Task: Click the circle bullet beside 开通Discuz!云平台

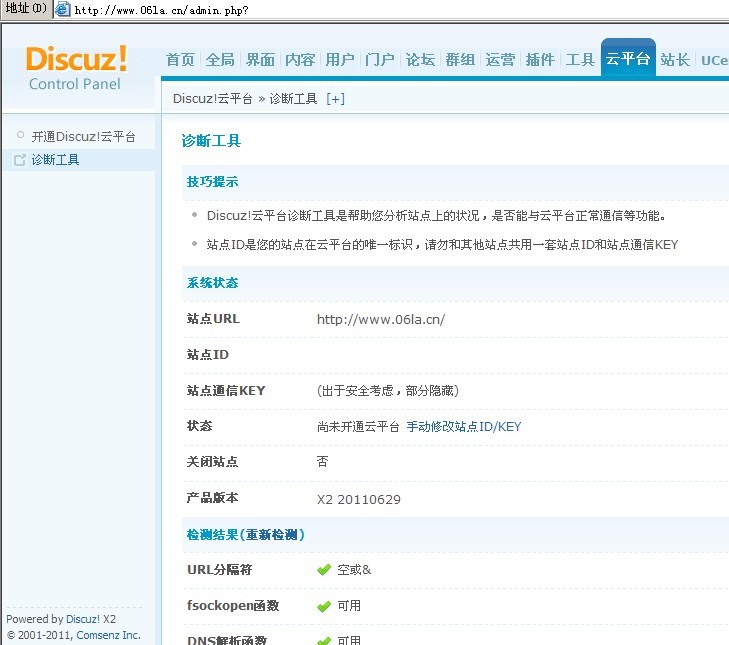Action: 19,135
